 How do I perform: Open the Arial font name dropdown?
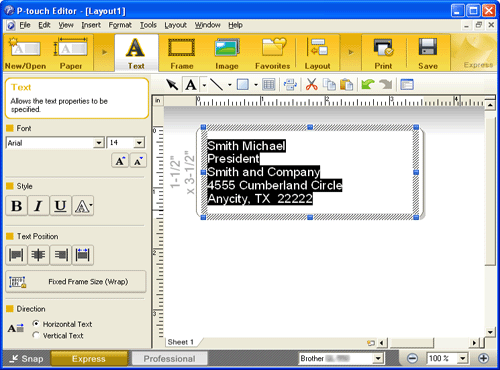pos(99,143)
